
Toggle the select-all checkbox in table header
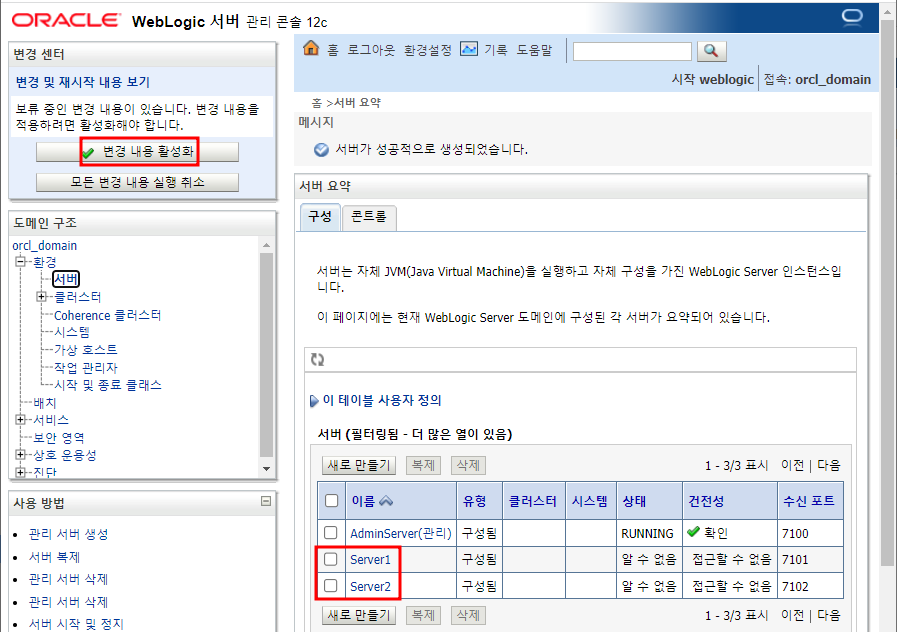(331, 500)
